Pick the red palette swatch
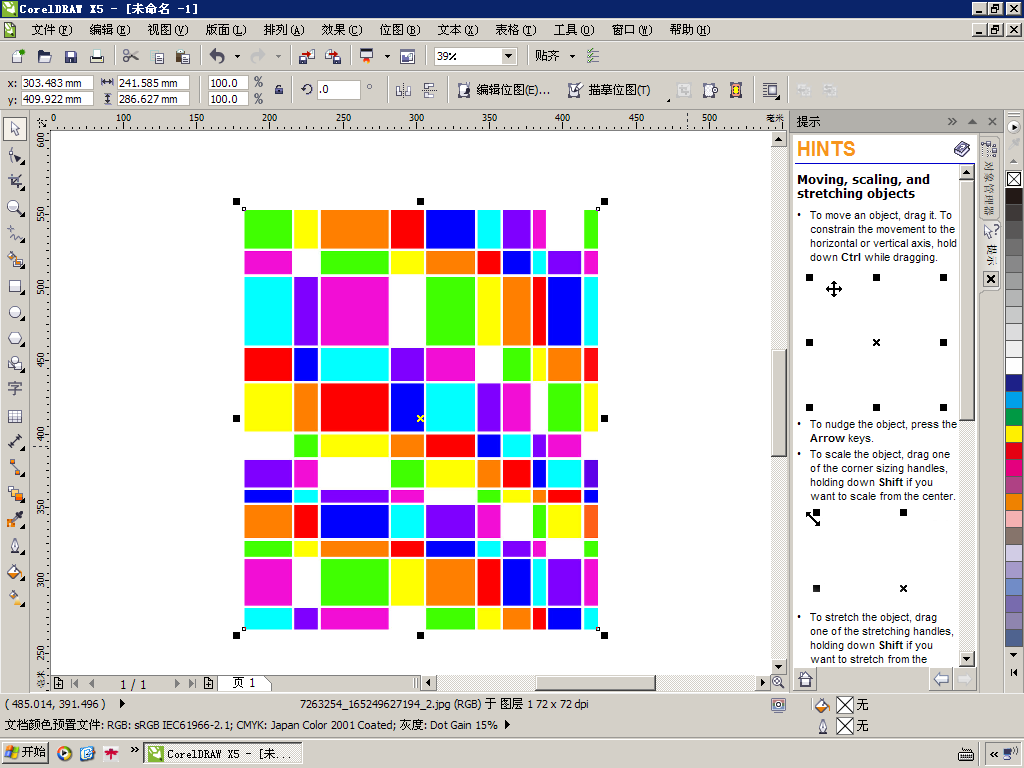1024x768 pixels. (1014, 451)
